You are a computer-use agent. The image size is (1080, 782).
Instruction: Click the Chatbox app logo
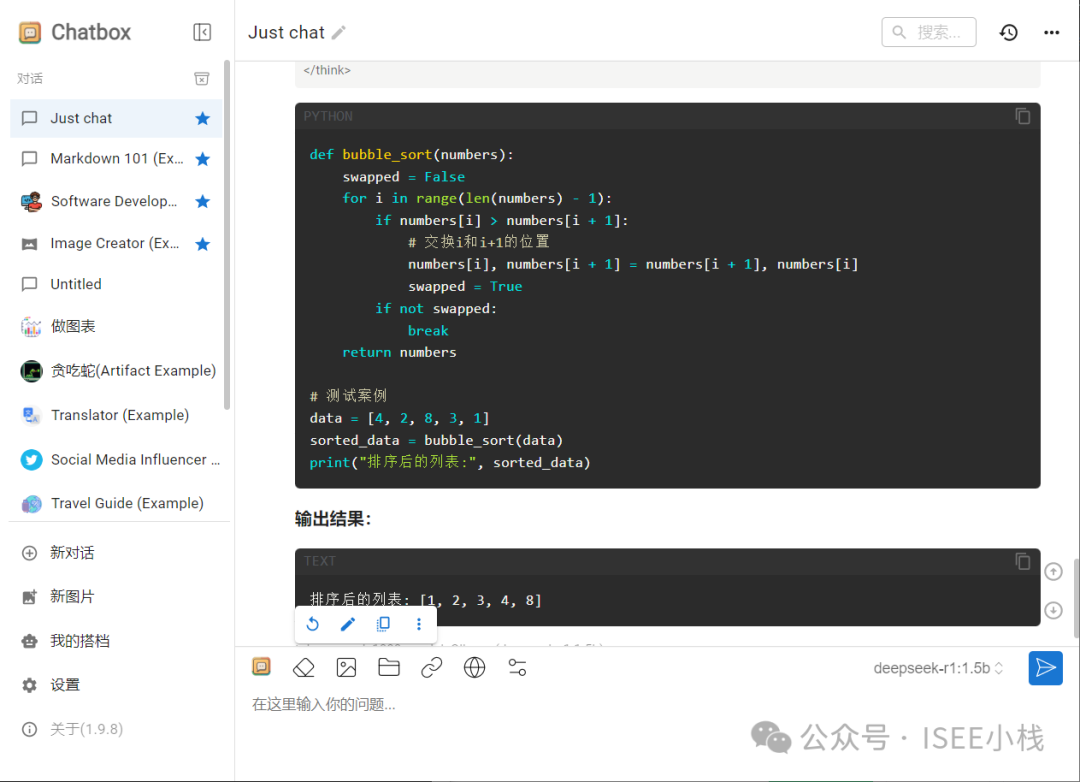[30, 32]
